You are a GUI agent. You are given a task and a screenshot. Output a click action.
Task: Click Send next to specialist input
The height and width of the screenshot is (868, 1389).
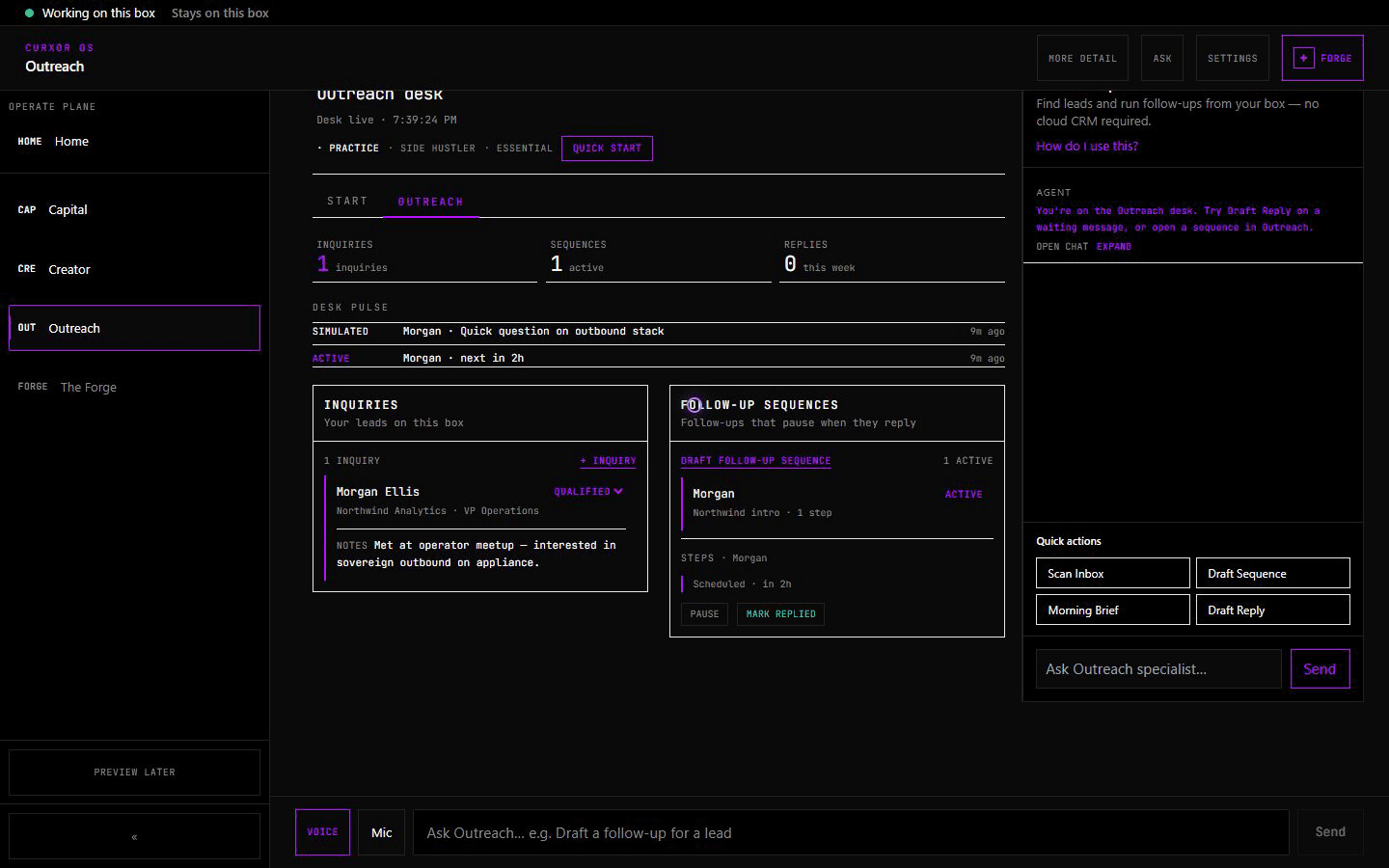point(1320,669)
